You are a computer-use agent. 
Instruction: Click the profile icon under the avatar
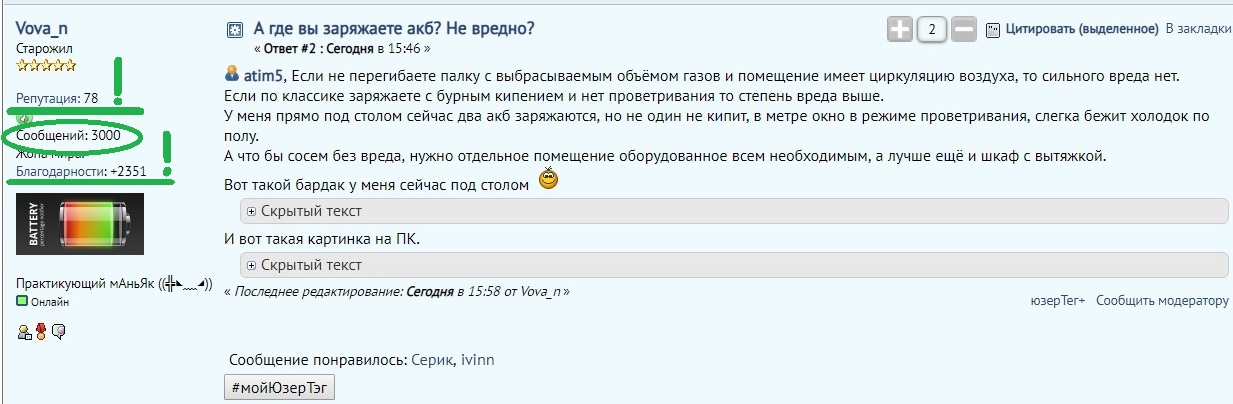tap(24, 332)
